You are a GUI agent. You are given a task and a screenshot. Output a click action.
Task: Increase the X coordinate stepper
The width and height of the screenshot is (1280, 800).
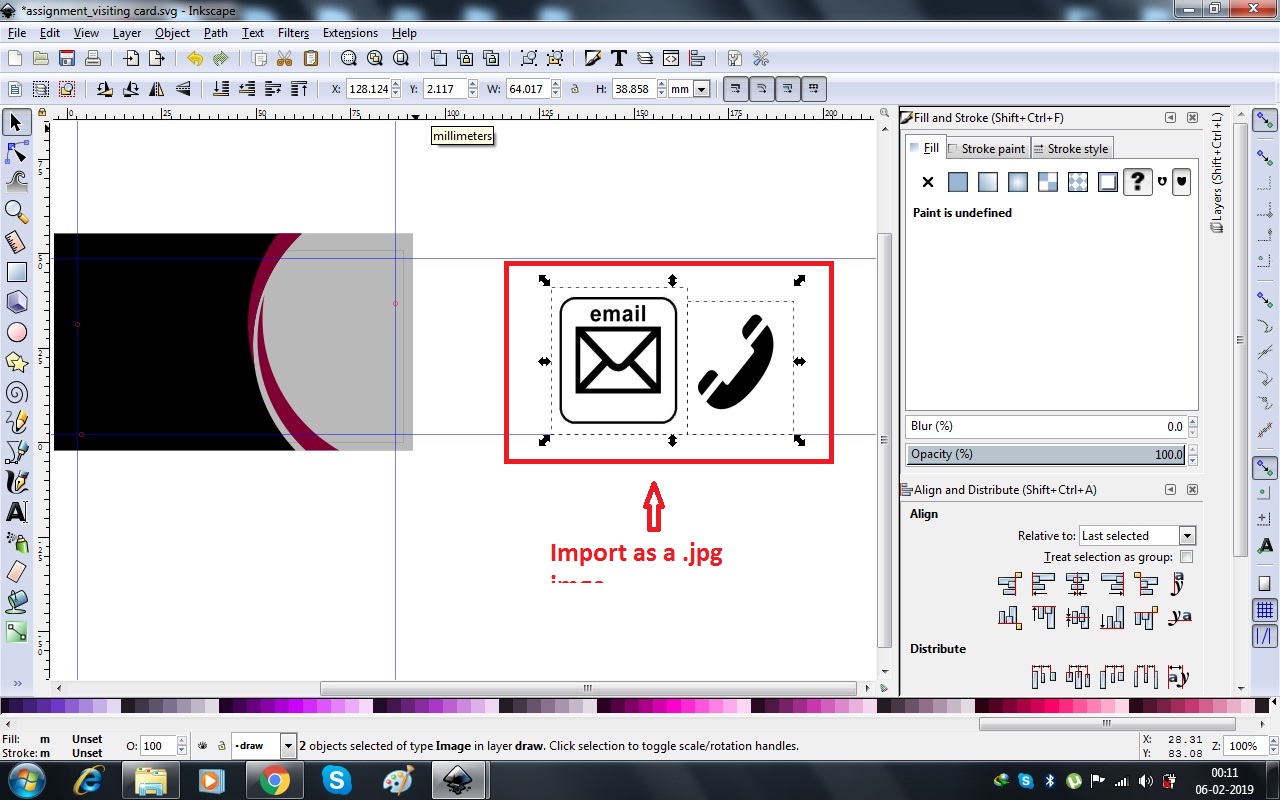coord(396,84)
